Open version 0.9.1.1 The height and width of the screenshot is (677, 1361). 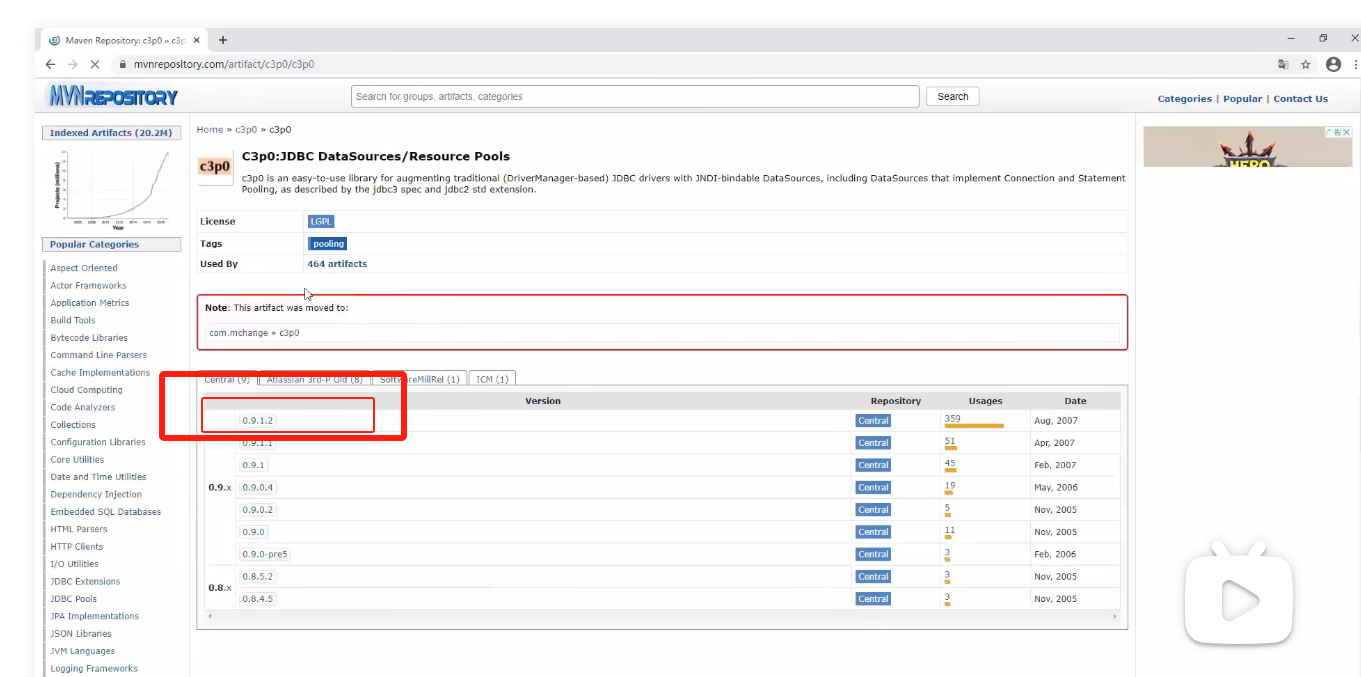pos(258,443)
